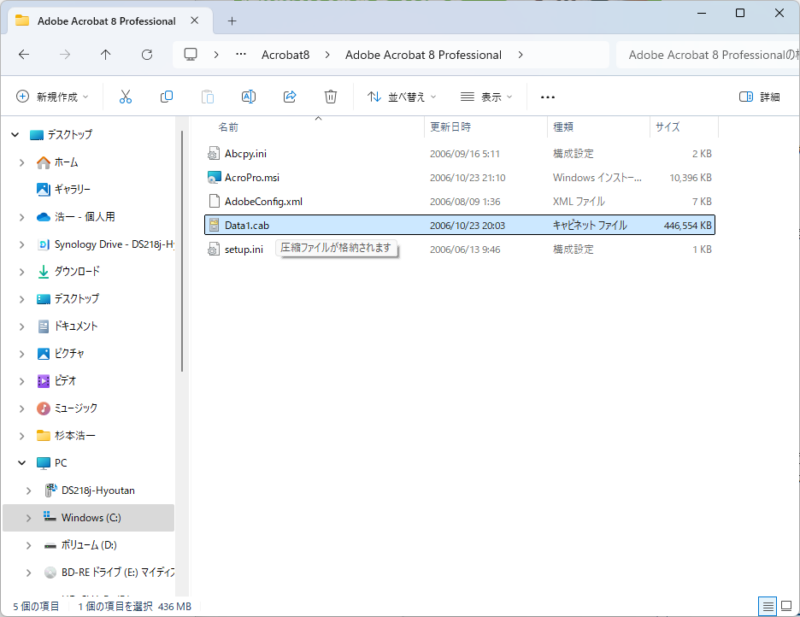The height and width of the screenshot is (617, 800).
Task: Open the 新規作成 dropdown menu
Action: click(x=52, y=96)
